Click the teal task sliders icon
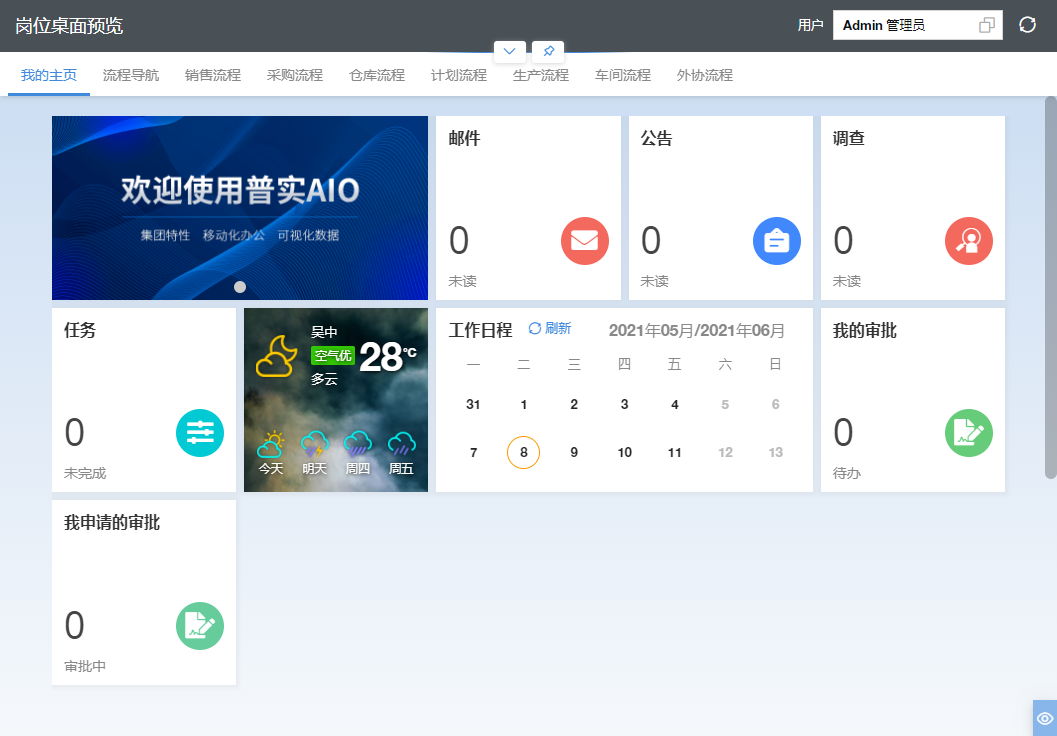The height and width of the screenshot is (736, 1057). (x=200, y=433)
